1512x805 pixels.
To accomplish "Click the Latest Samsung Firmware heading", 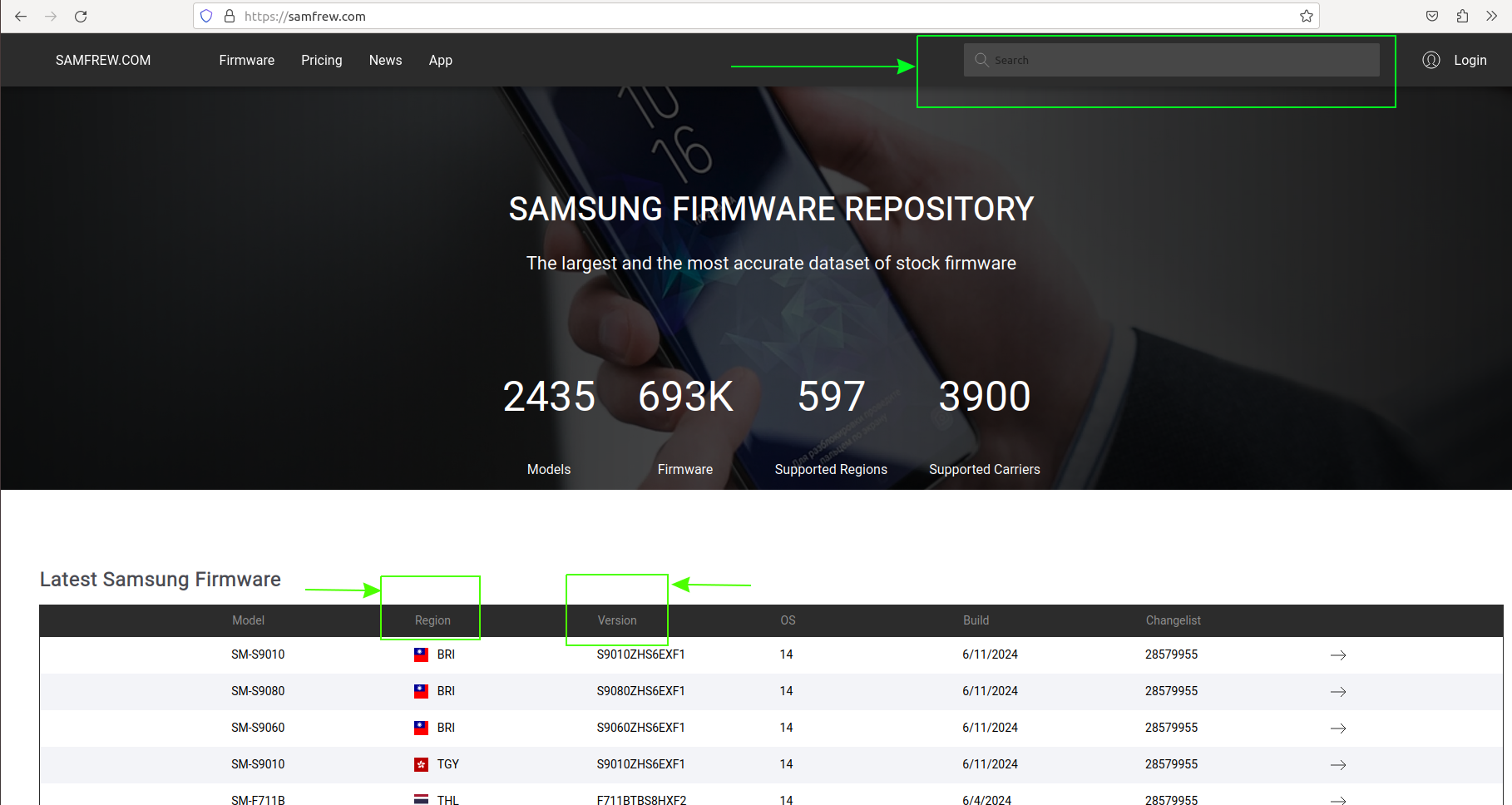I will tap(161, 580).
